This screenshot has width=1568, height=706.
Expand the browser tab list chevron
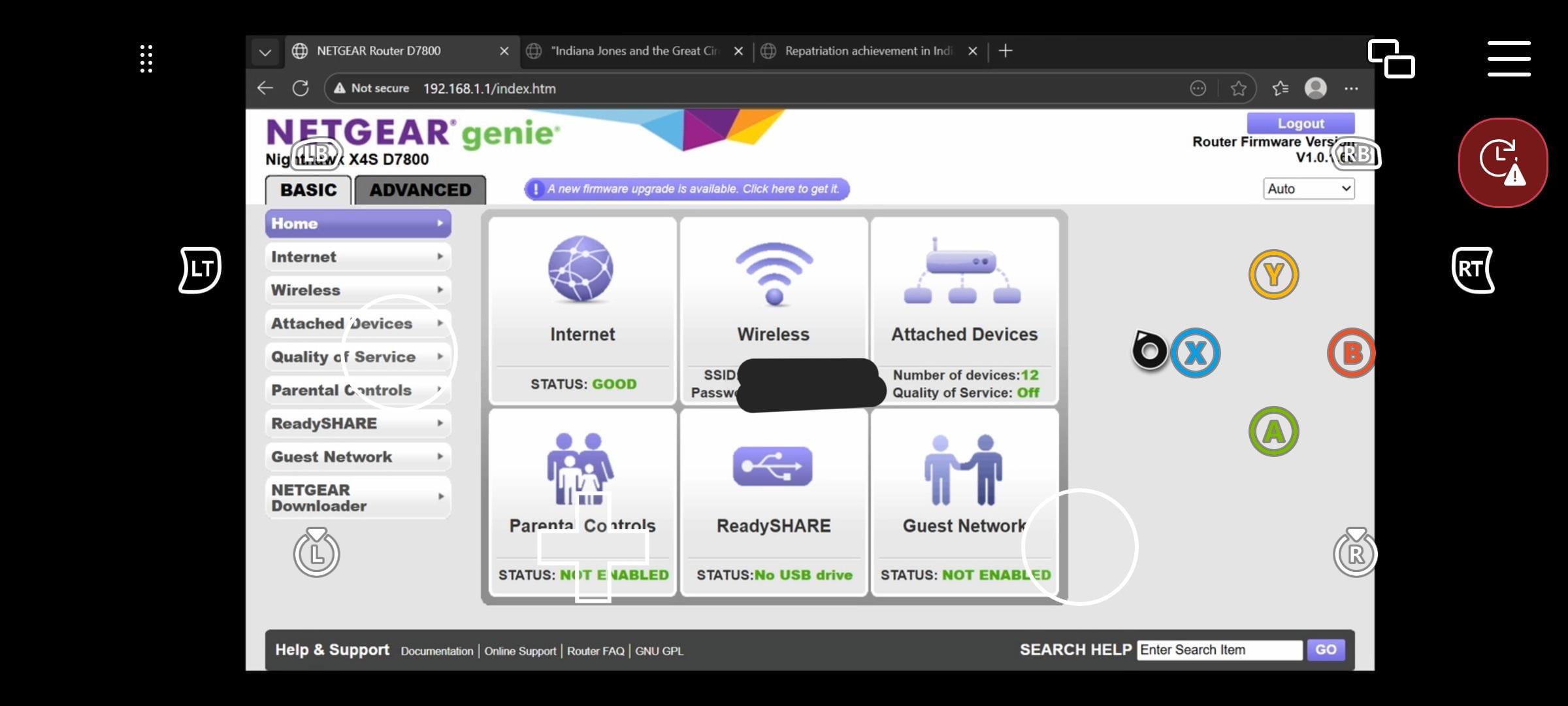(x=265, y=52)
